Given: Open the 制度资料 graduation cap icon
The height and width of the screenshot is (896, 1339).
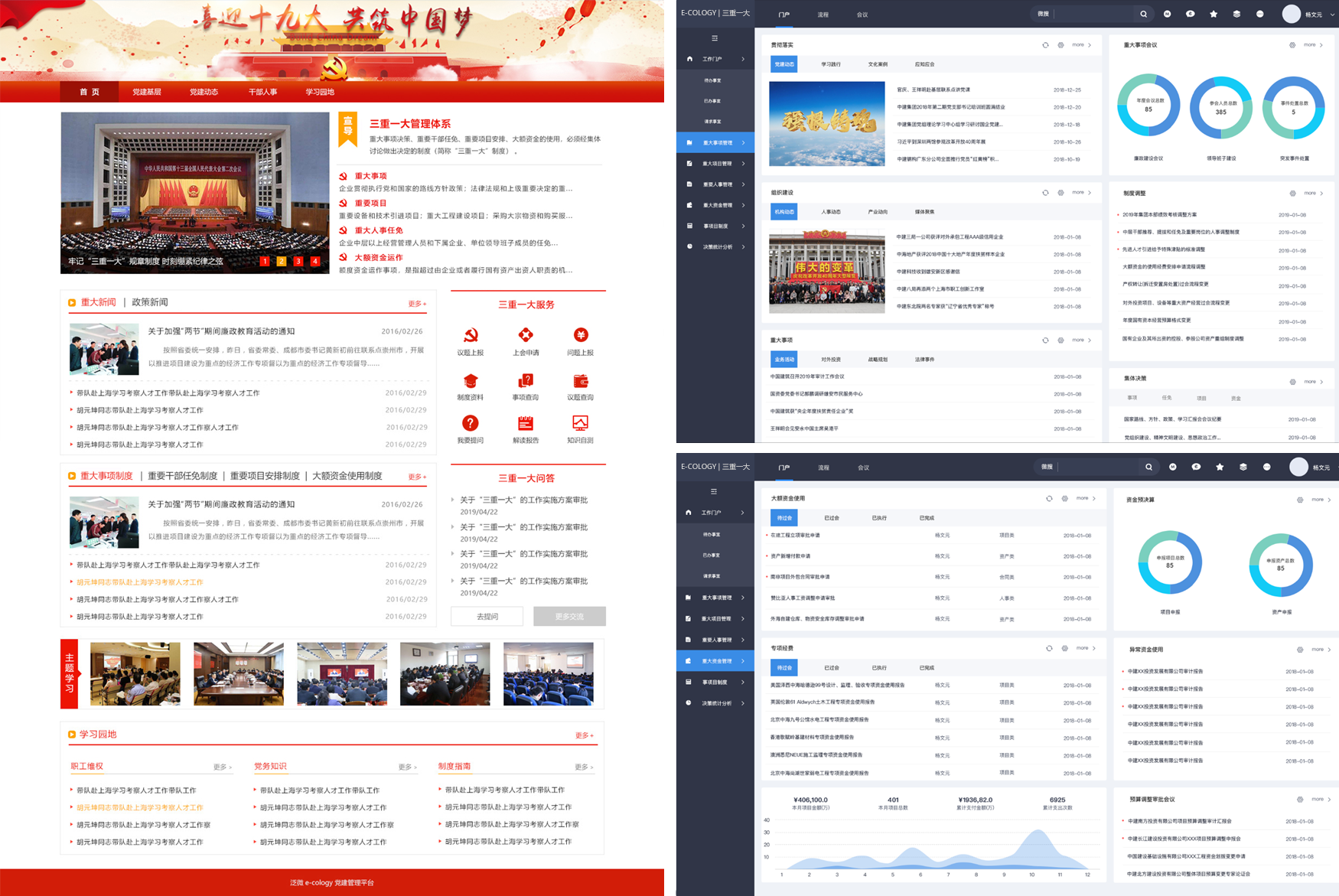Looking at the screenshot, I should (x=471, y=381).
